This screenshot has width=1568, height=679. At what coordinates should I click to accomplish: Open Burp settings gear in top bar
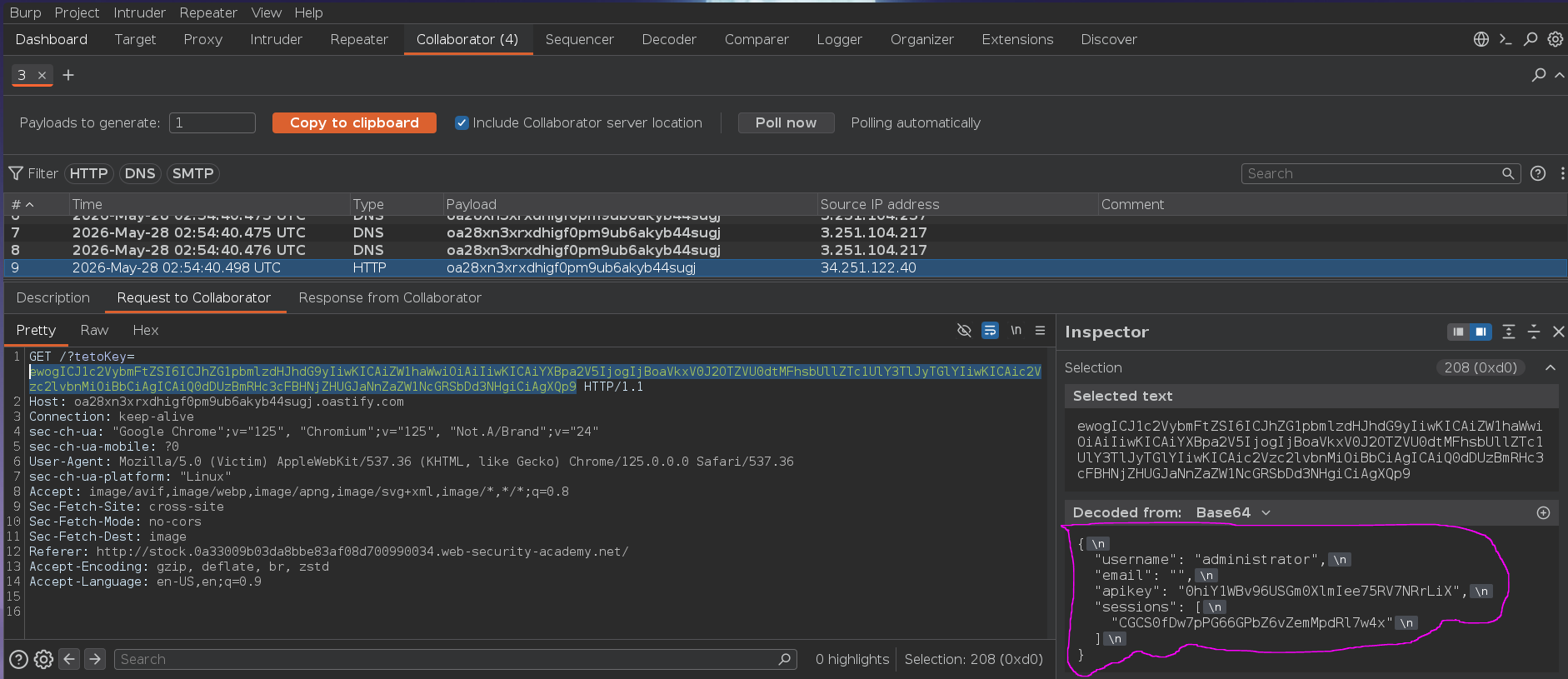coord(1555,39)
